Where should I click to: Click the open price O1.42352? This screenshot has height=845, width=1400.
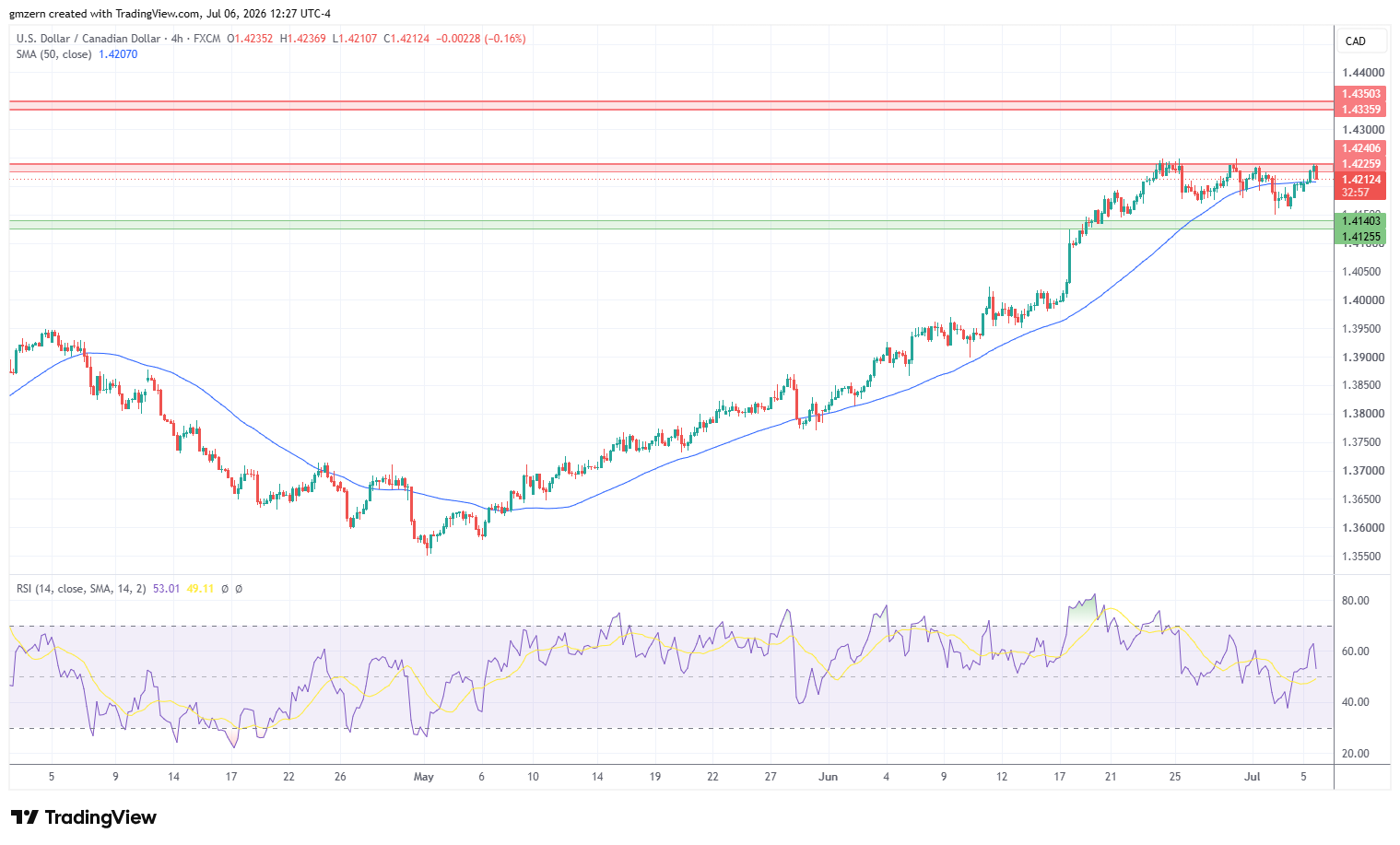coord(250,39)
